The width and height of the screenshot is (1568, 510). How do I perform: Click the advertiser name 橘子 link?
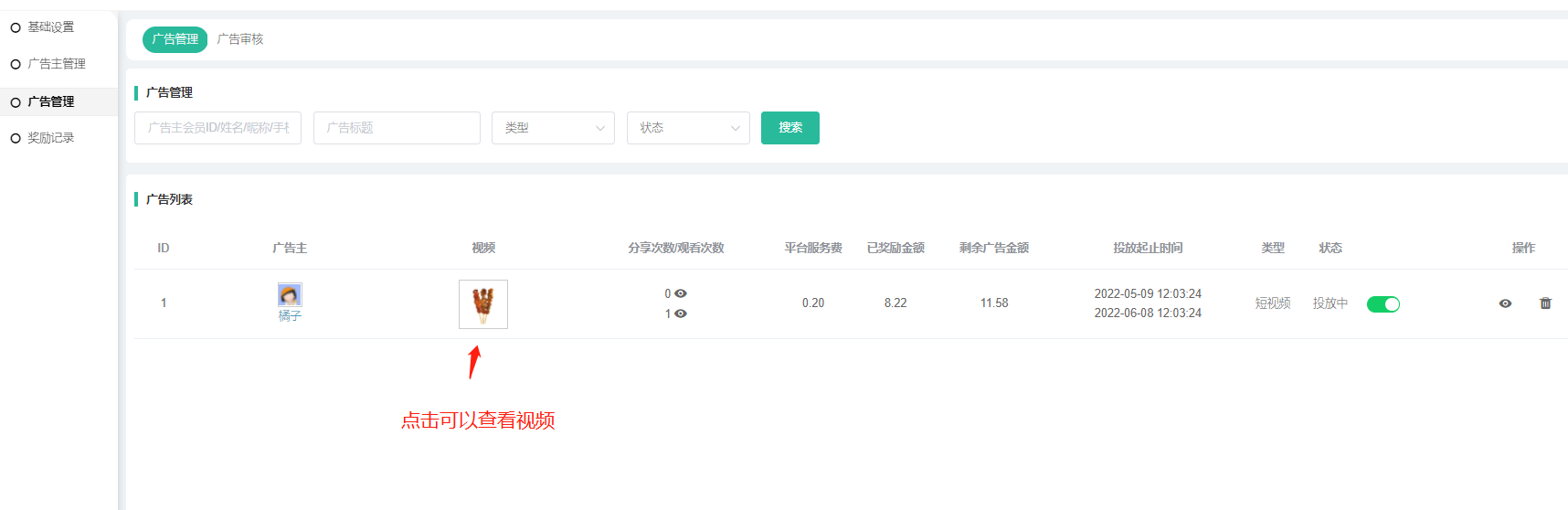(290, 315)
